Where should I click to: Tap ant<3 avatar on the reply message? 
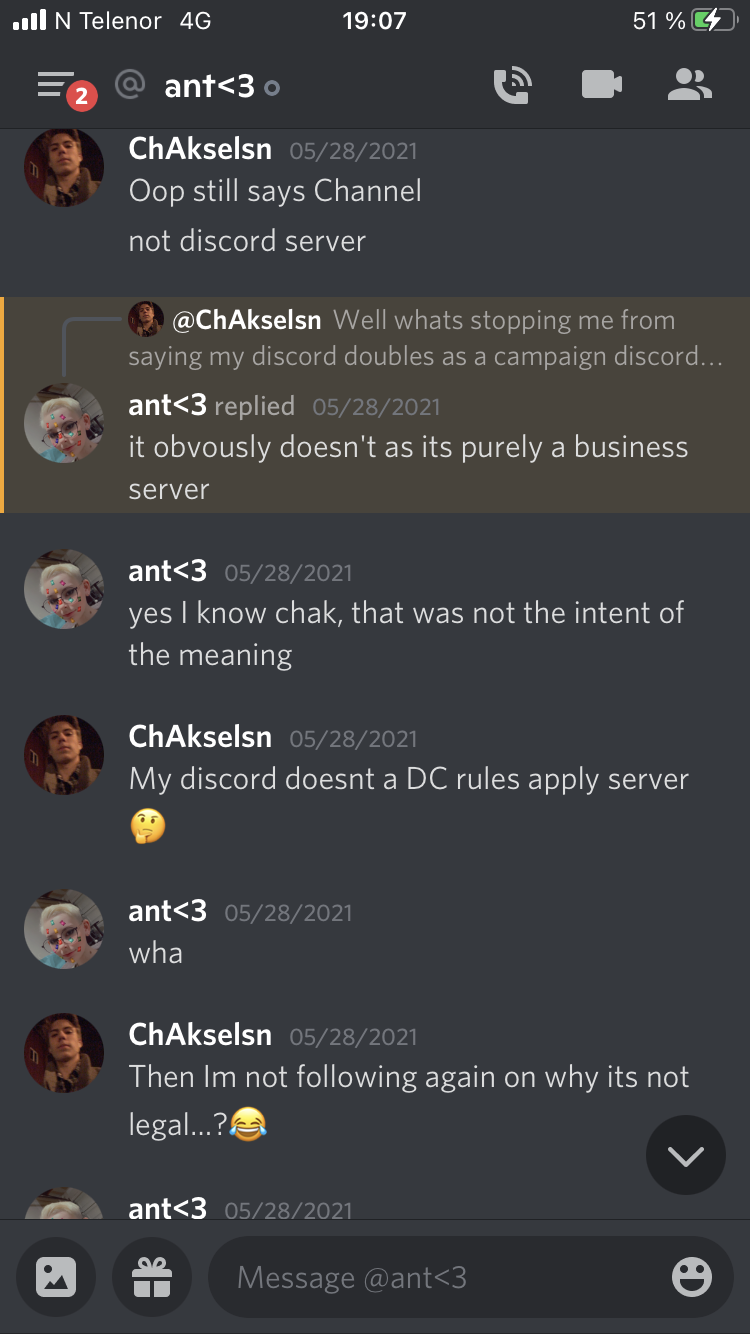[64, 423]
